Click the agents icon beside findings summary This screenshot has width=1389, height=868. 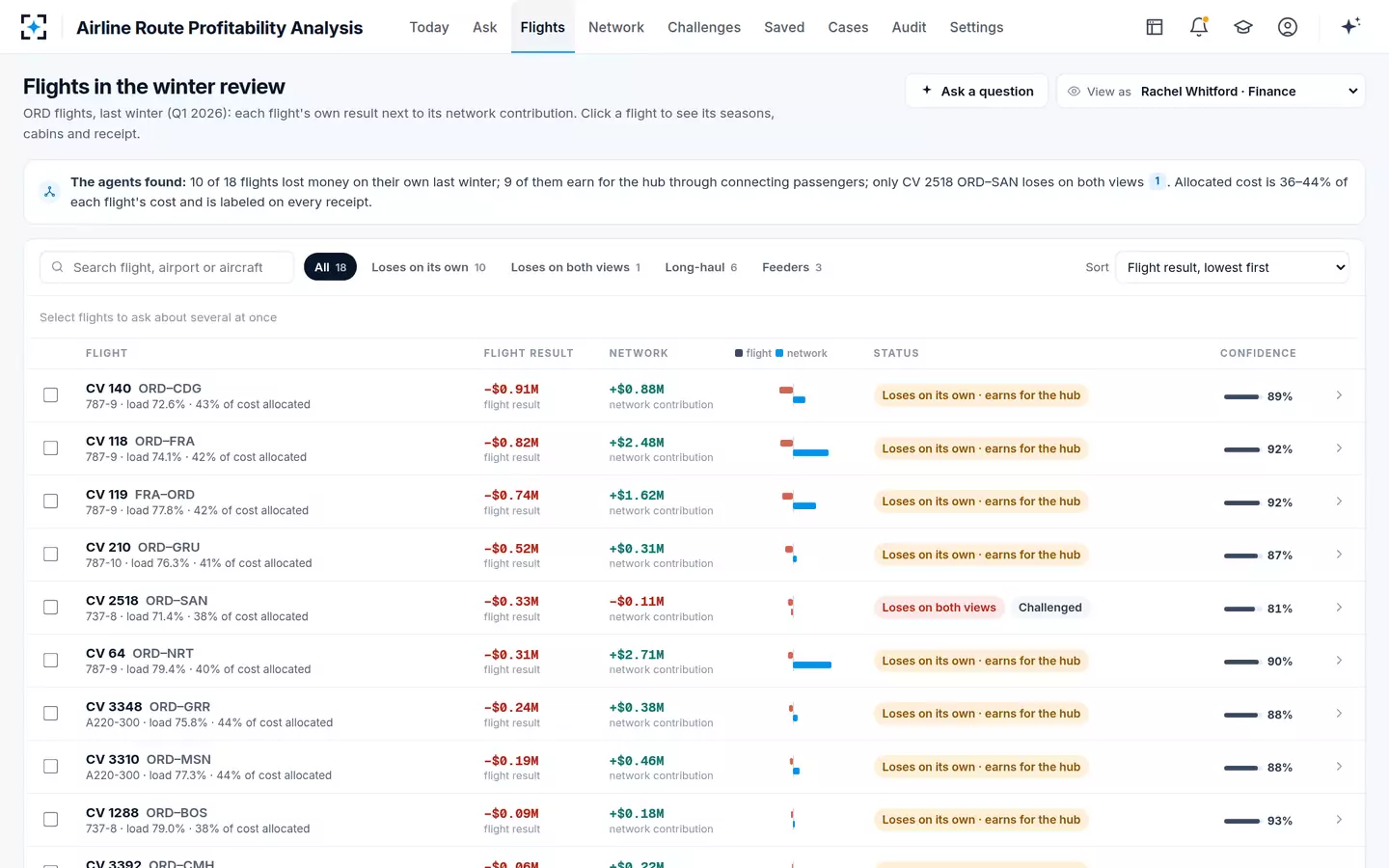(49, 192)
